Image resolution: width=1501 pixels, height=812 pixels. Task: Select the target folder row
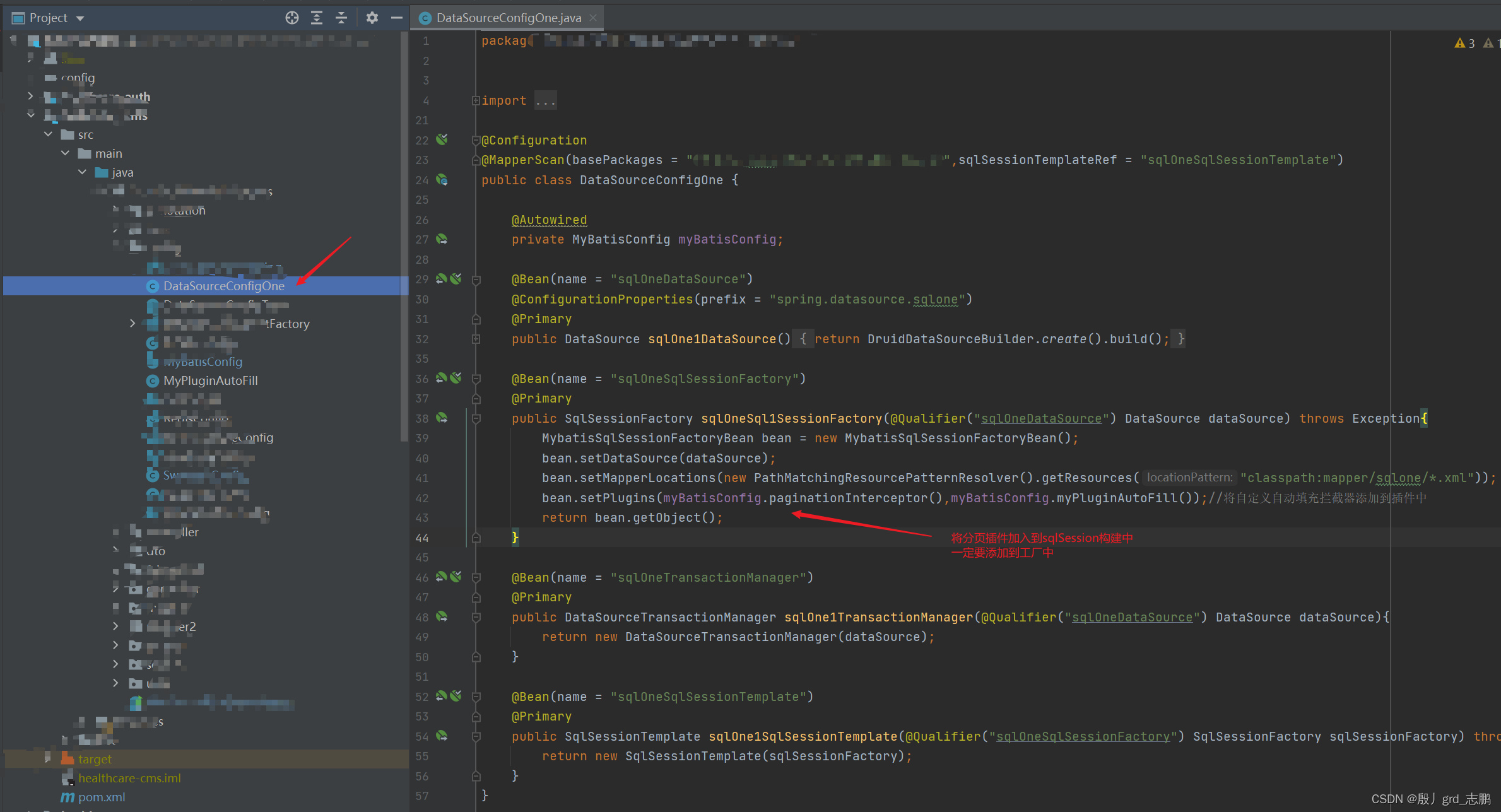coord(205,759)
